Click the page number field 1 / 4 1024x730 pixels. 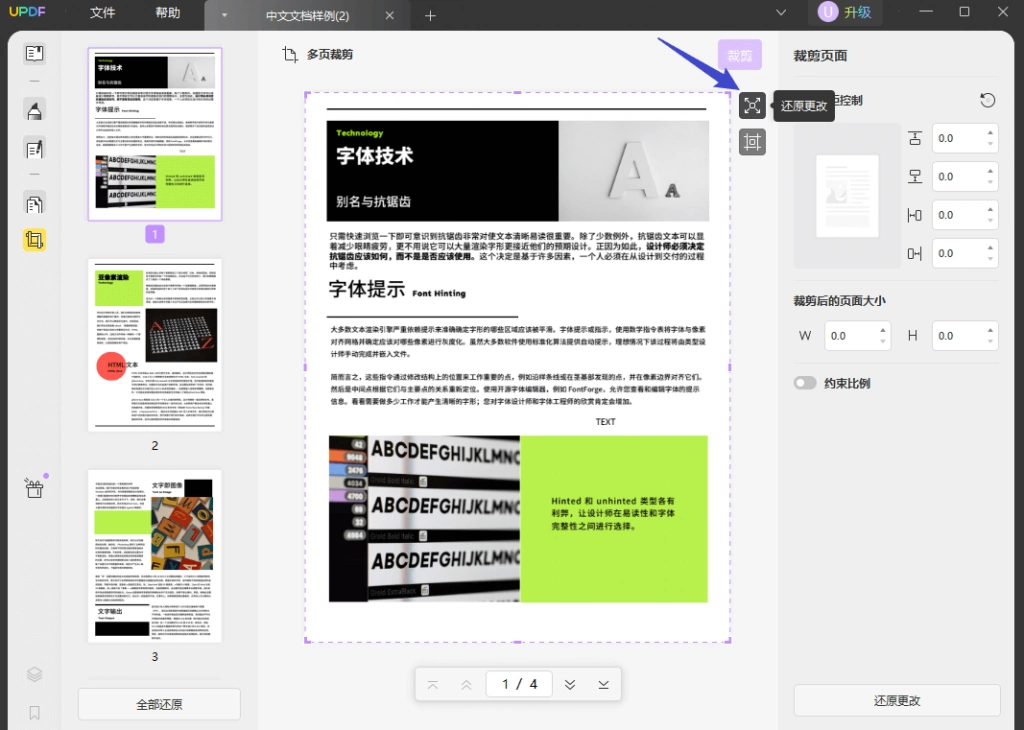pyautogui.click(x=519, y=684)
